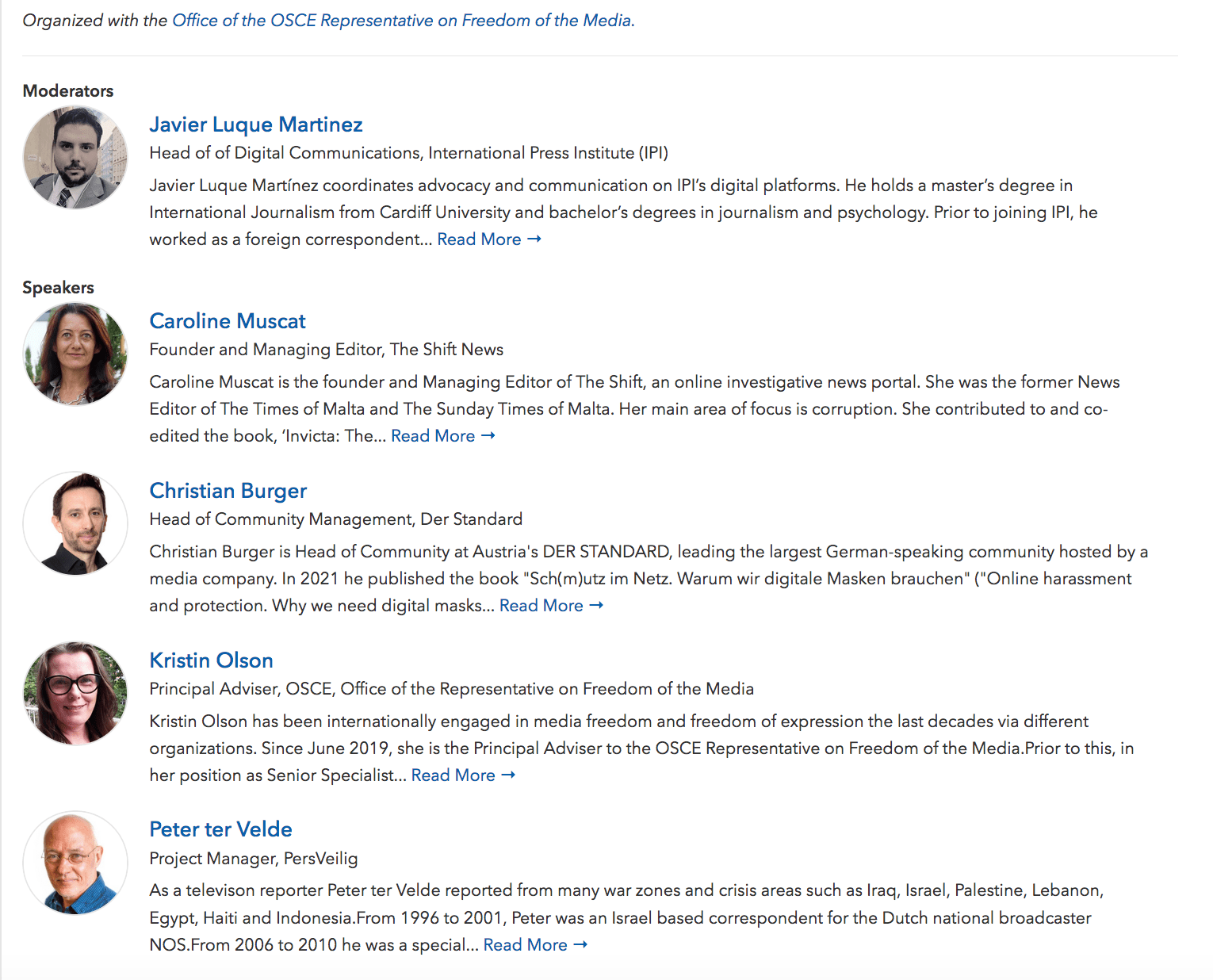Click arrow icon after Peter's Read More
The width and height of the screenshot is (1213, 980).
580,944
